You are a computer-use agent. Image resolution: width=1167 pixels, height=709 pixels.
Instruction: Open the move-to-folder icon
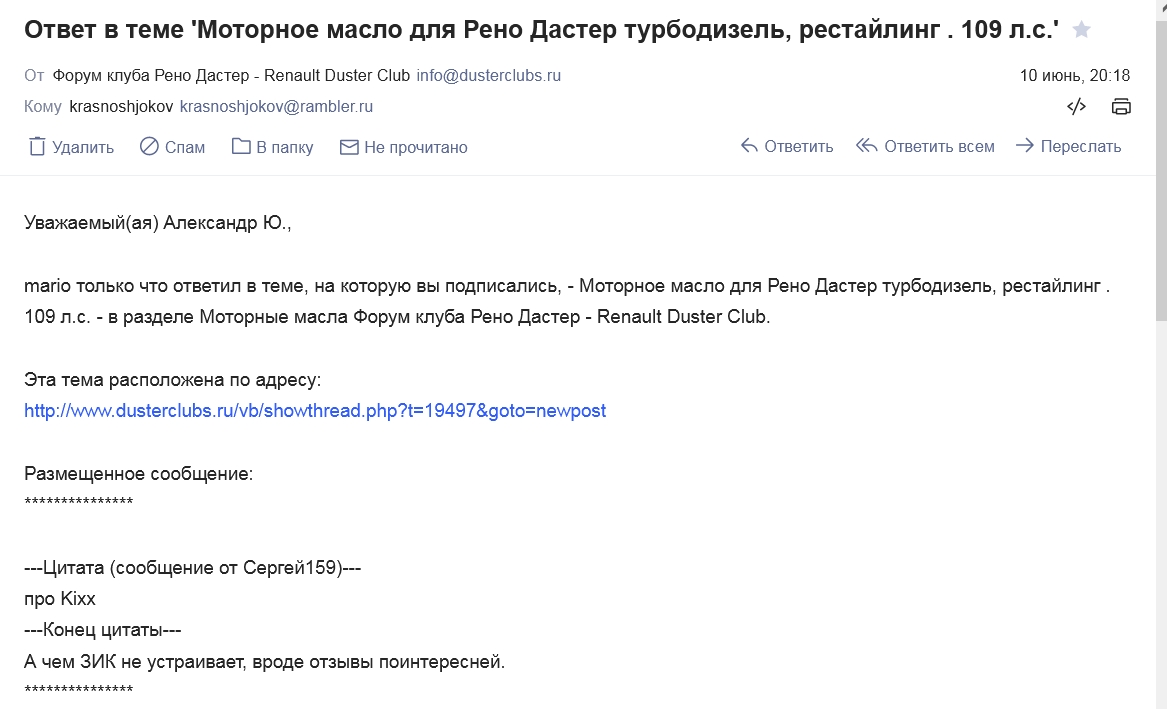[241, 146]
